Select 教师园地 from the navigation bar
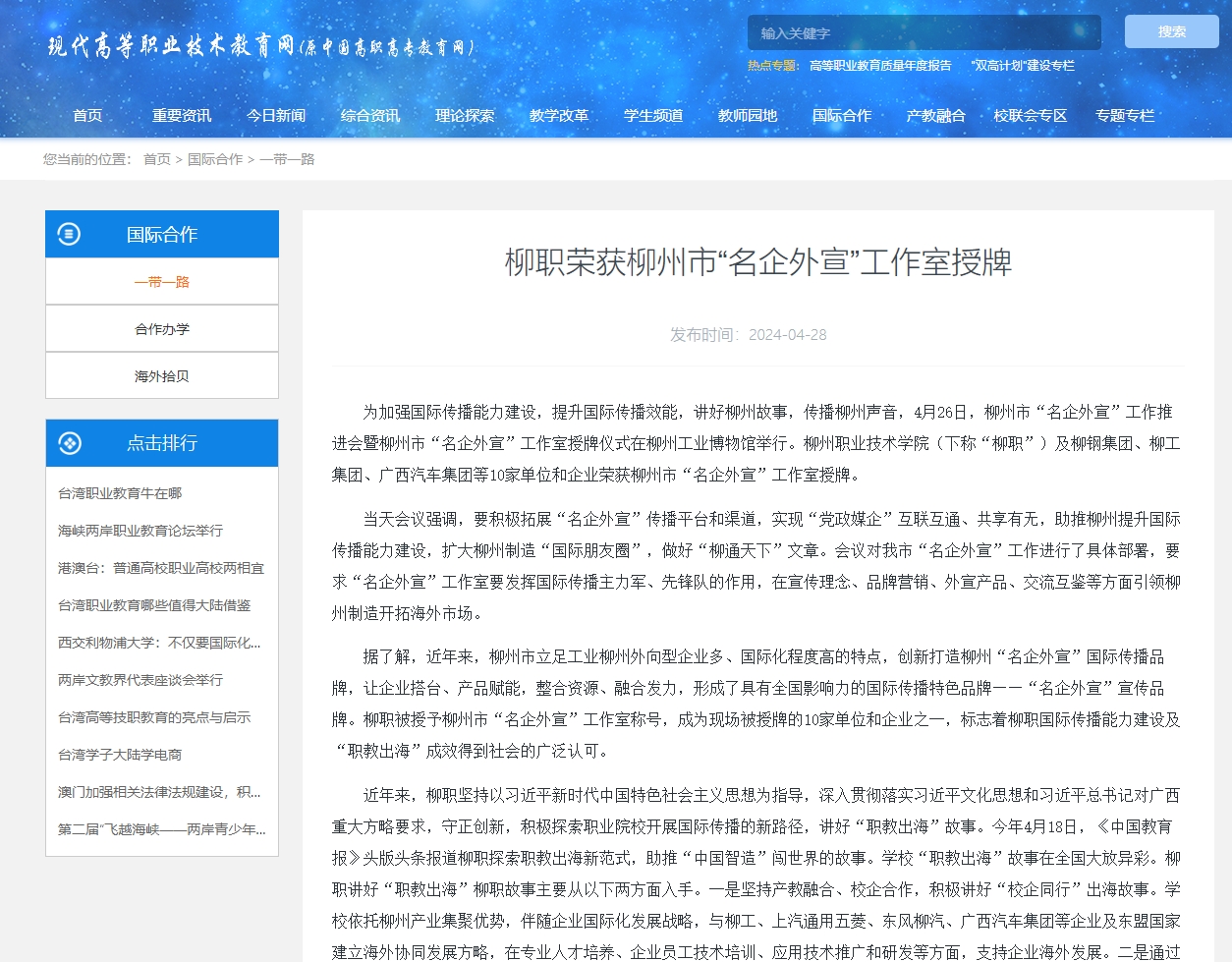The height and width of the screenshot is (962, 1232). click(747, 115)
